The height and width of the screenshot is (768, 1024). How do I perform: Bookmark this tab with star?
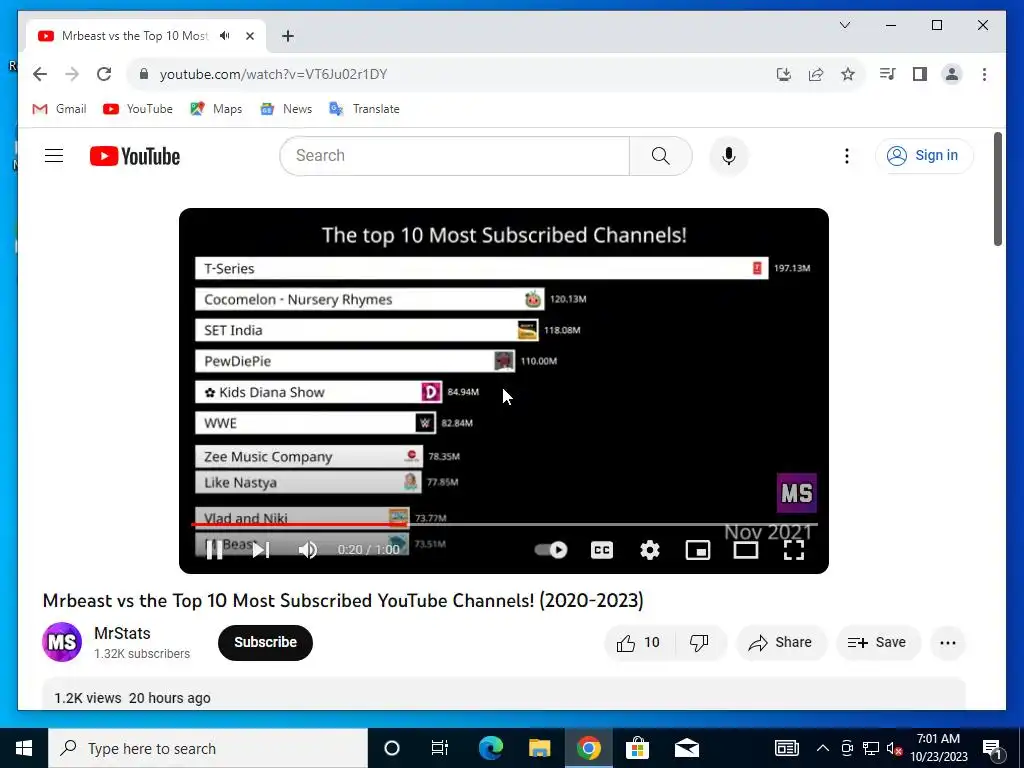(x=848, y=74)
